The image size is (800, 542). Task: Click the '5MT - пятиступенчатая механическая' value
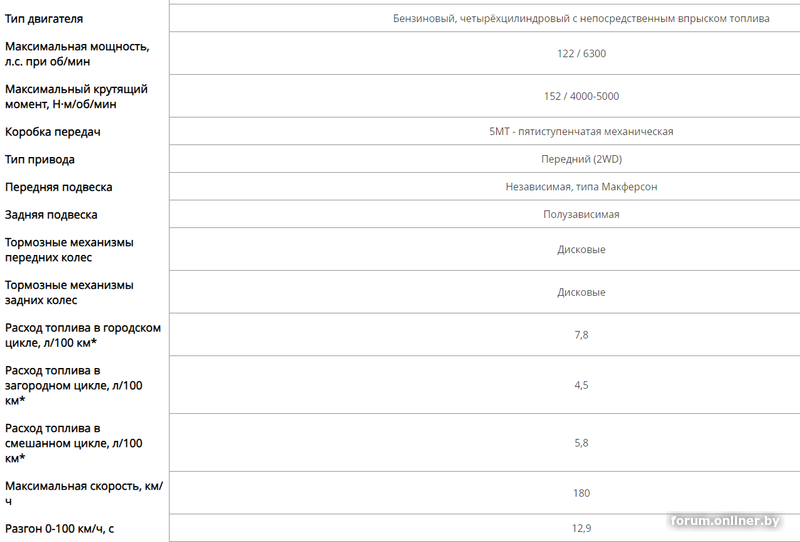581,132
